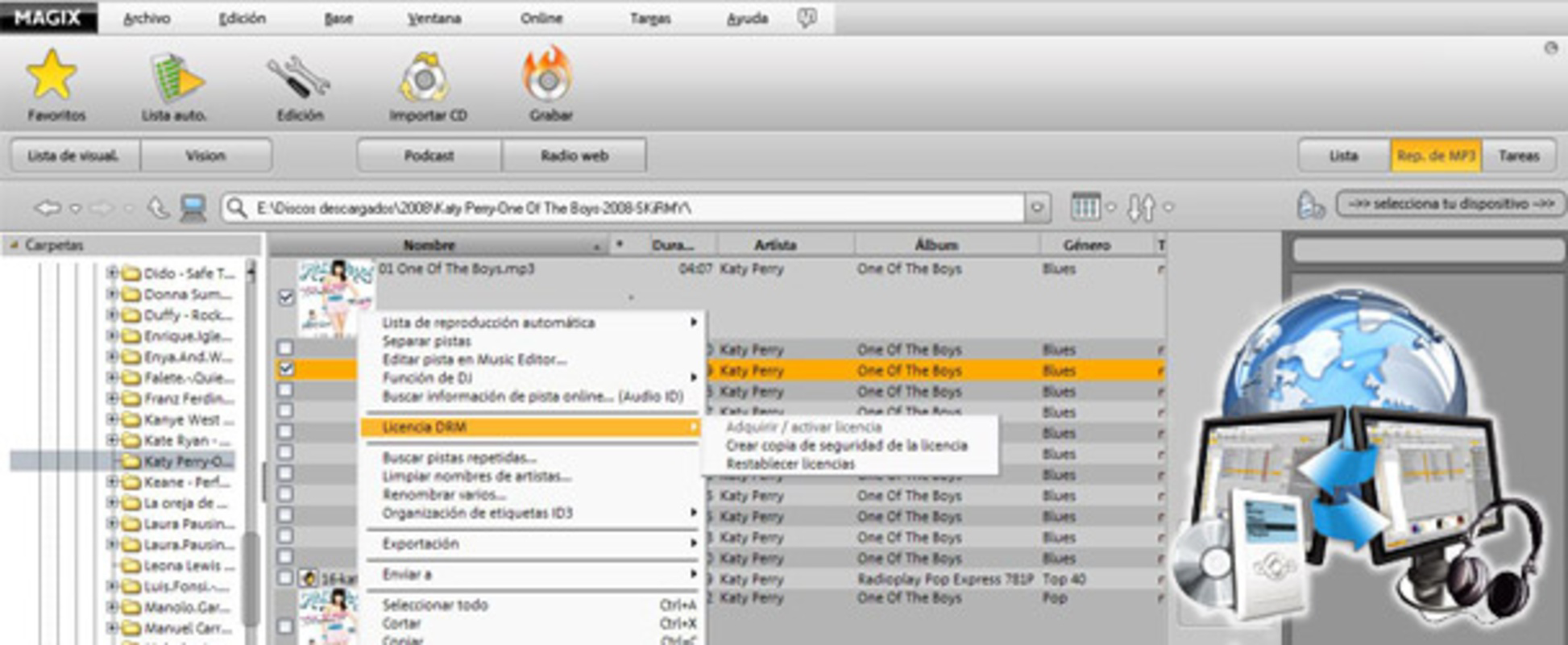Toggle checkbox for 01 One Of The Boys.mp3

[x=286, y=298]
